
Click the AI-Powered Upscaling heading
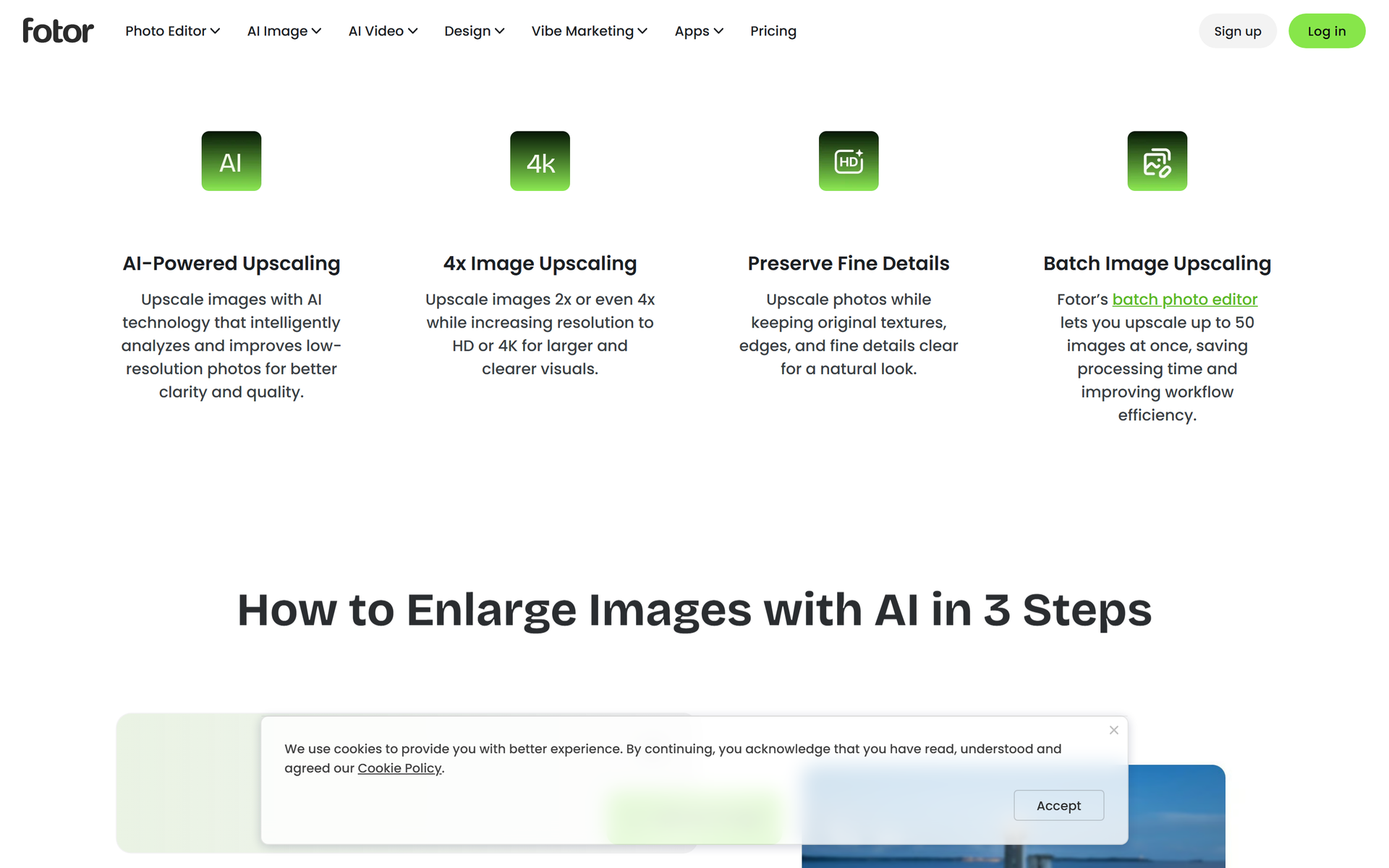(x=231, y=263)
